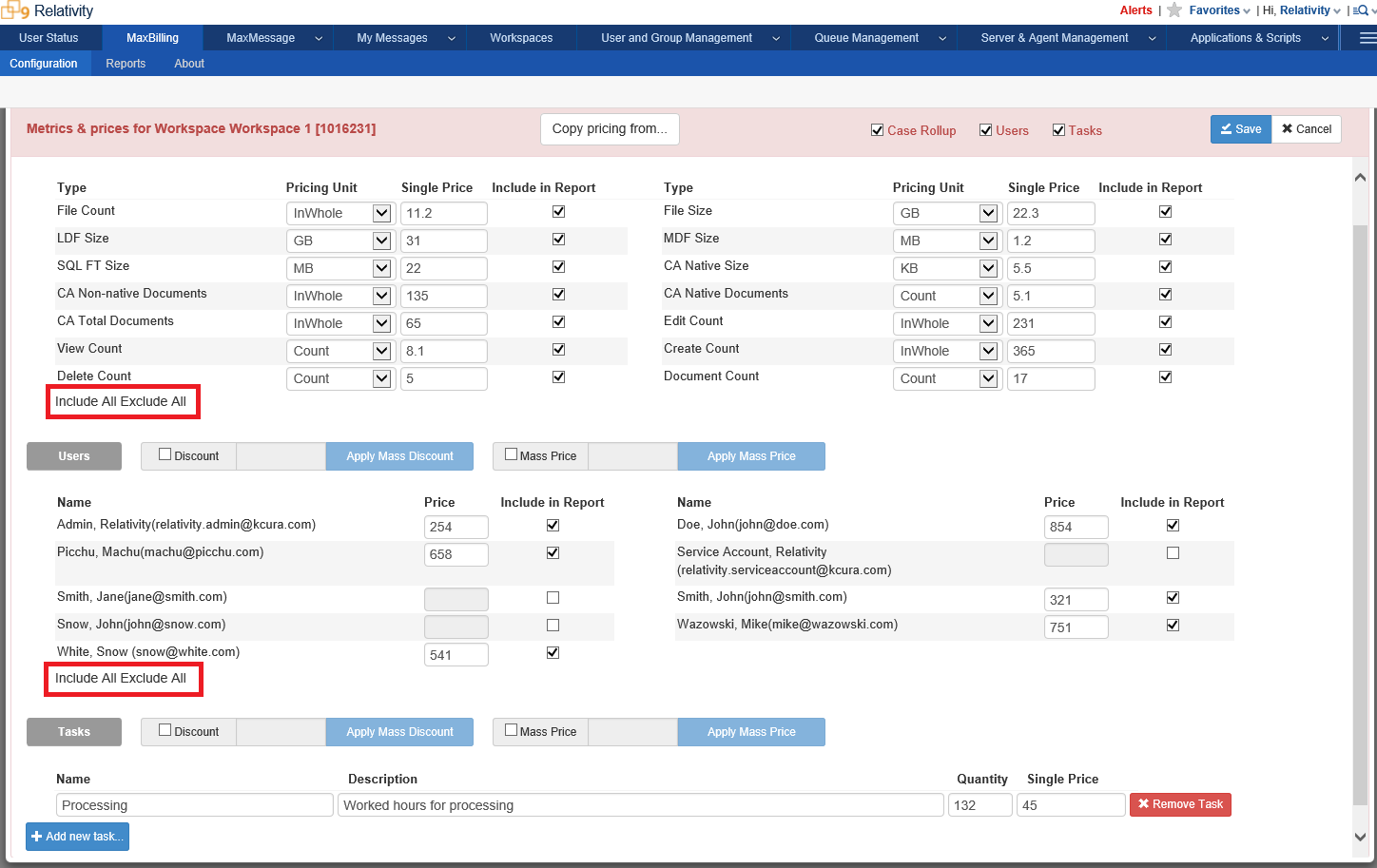Screen dimensions: 1377x868
Task: Click Apply Mass Price in Users section
Action: point(751,456)
